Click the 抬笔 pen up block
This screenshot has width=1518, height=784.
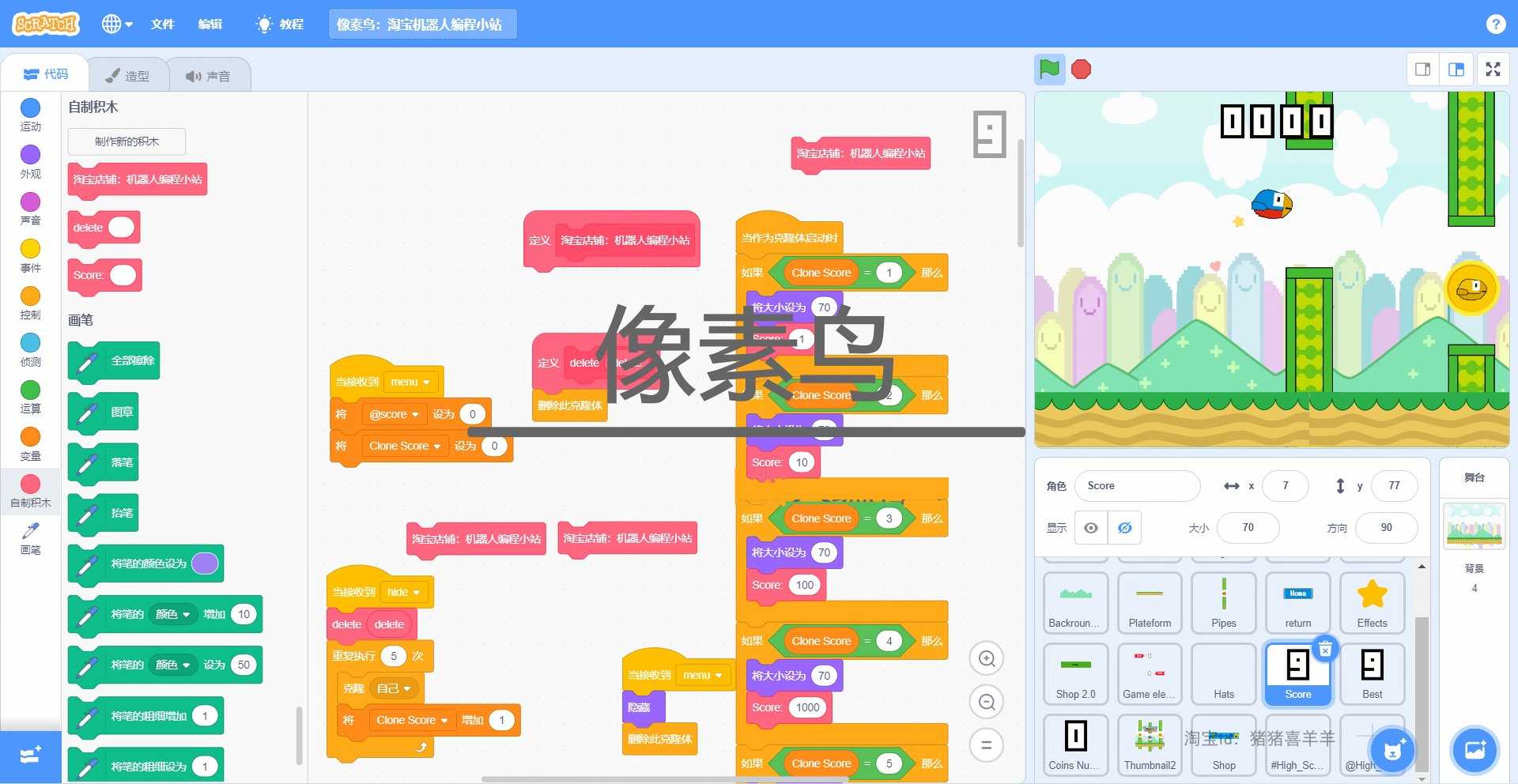(x=104, y=513)
